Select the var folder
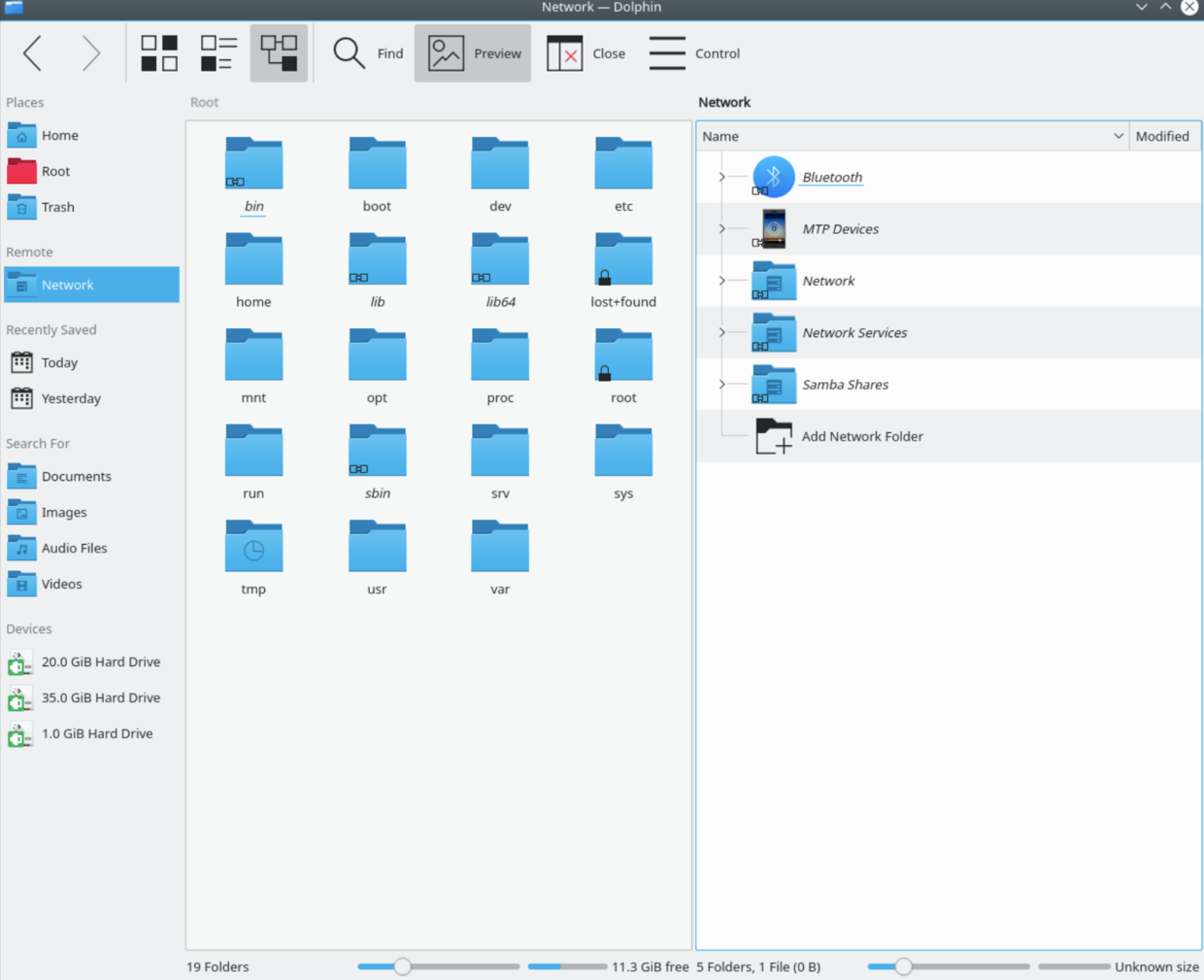The image size is (1204, 980). tap(500, 558)
